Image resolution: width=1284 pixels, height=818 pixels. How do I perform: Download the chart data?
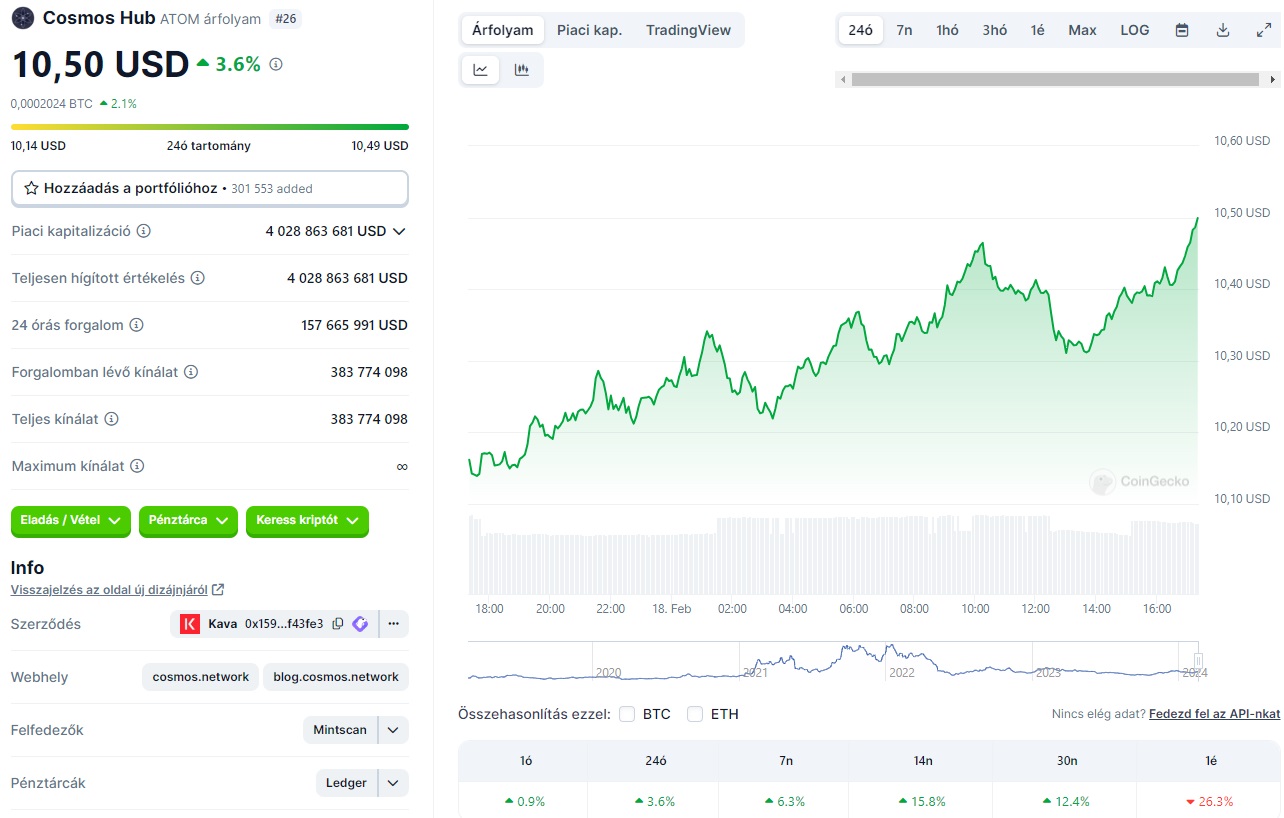coord(1223,30)
